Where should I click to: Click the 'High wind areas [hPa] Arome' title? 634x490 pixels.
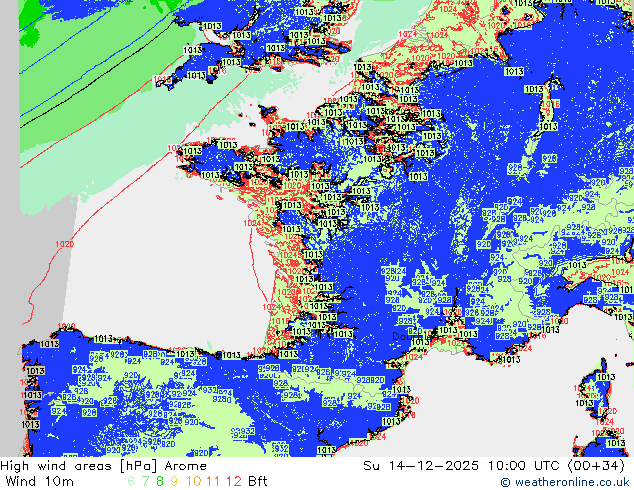pyautogui.click(x=104, y=466)
